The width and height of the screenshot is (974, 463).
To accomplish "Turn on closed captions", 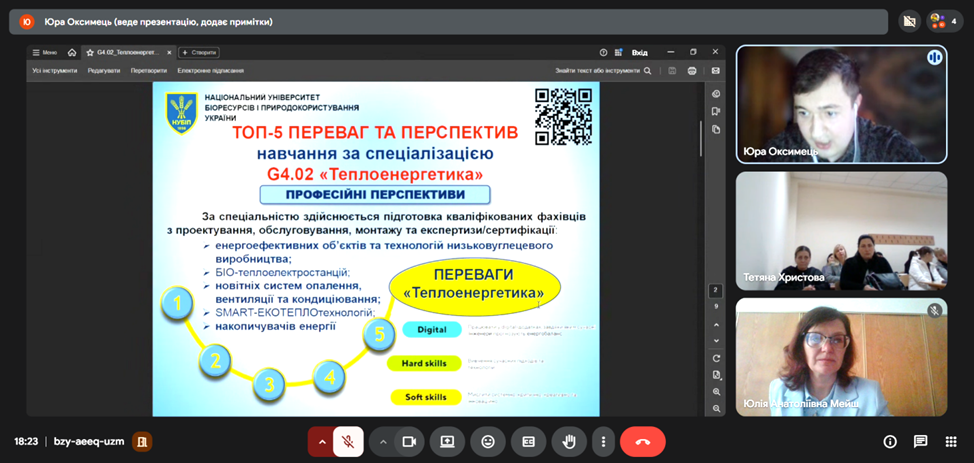I will pyautogui.click(x=529, y=442).
